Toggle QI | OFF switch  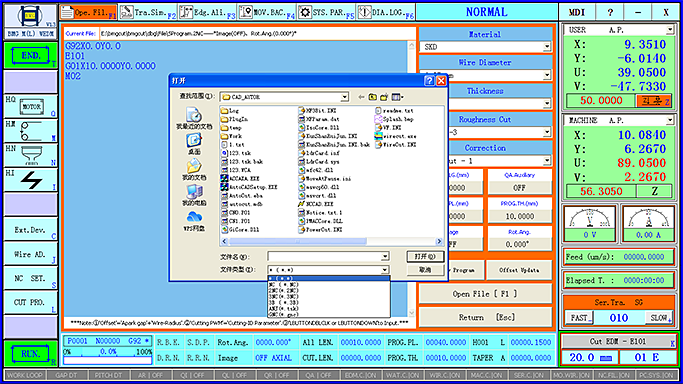193,375
